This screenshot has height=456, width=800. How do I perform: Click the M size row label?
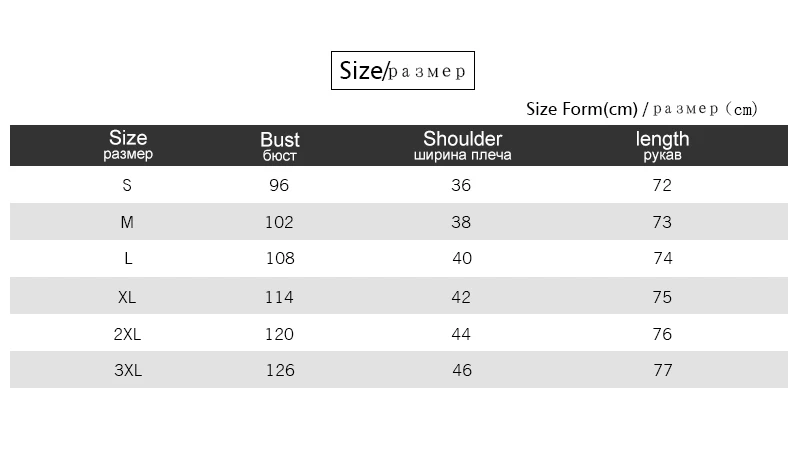(127, 222)
